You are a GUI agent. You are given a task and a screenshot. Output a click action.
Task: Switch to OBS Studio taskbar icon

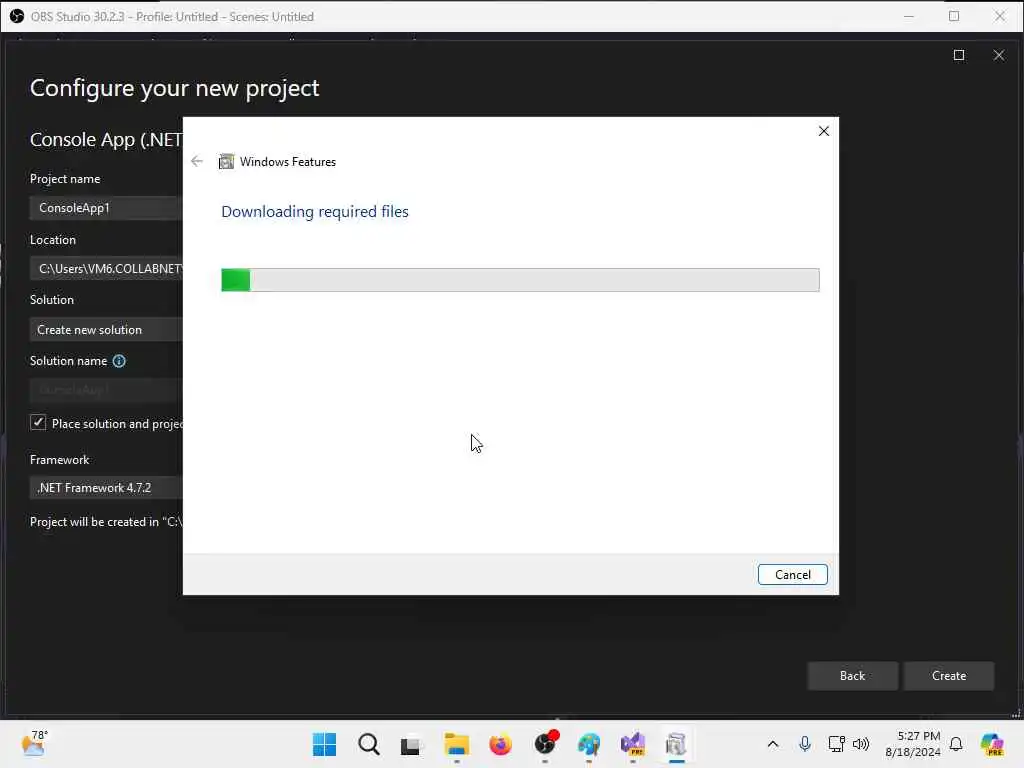(x=545, y=744)
